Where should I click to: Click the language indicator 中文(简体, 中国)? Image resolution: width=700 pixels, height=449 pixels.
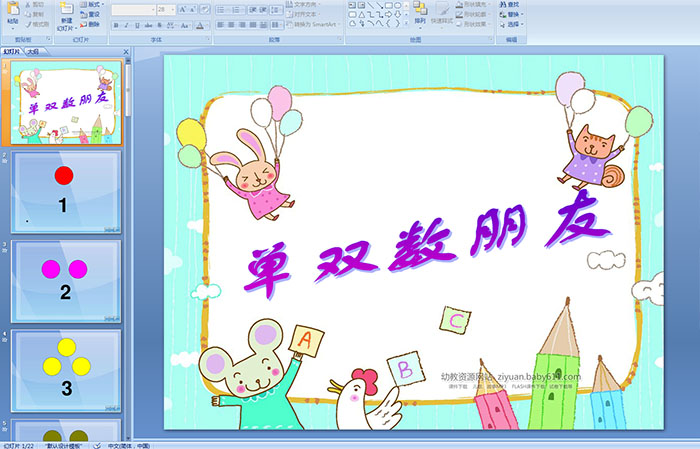[129, 445]
